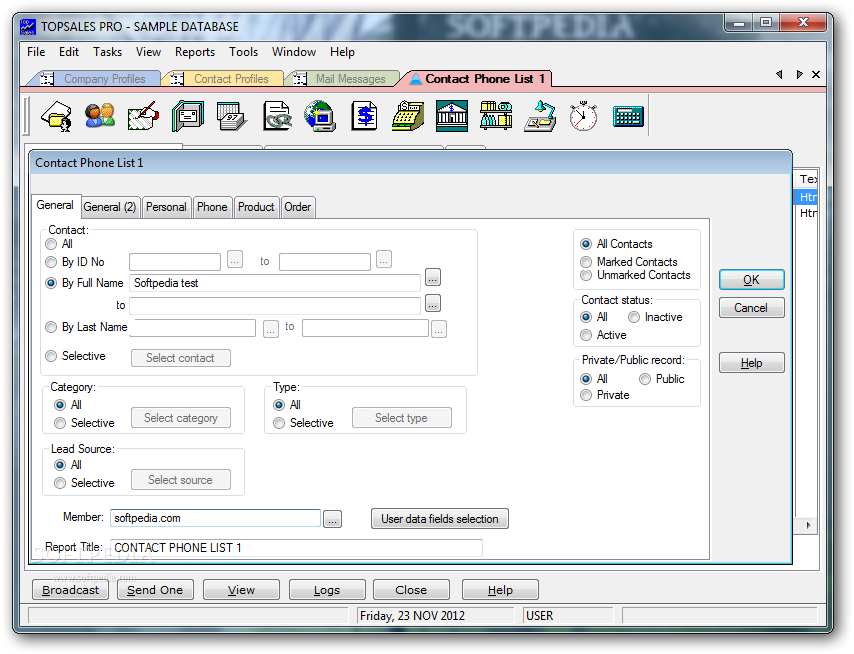
Task: Select the 'By ID No' radio option
Action: [51, 262]
